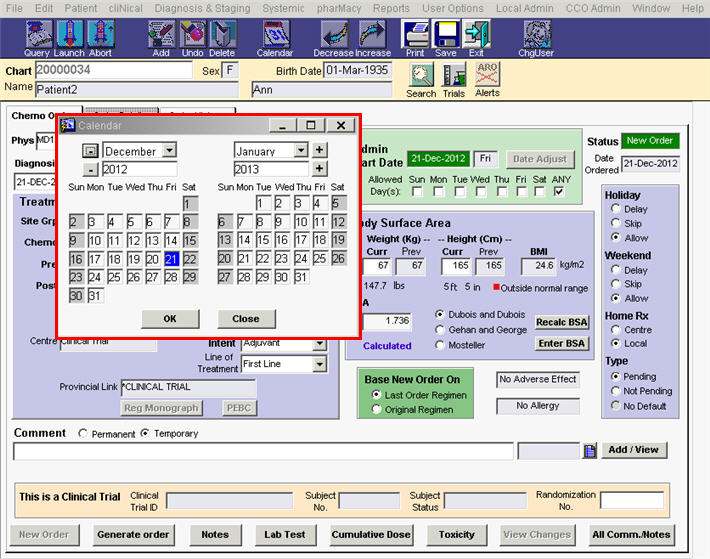Open the Trials icon

454,76
